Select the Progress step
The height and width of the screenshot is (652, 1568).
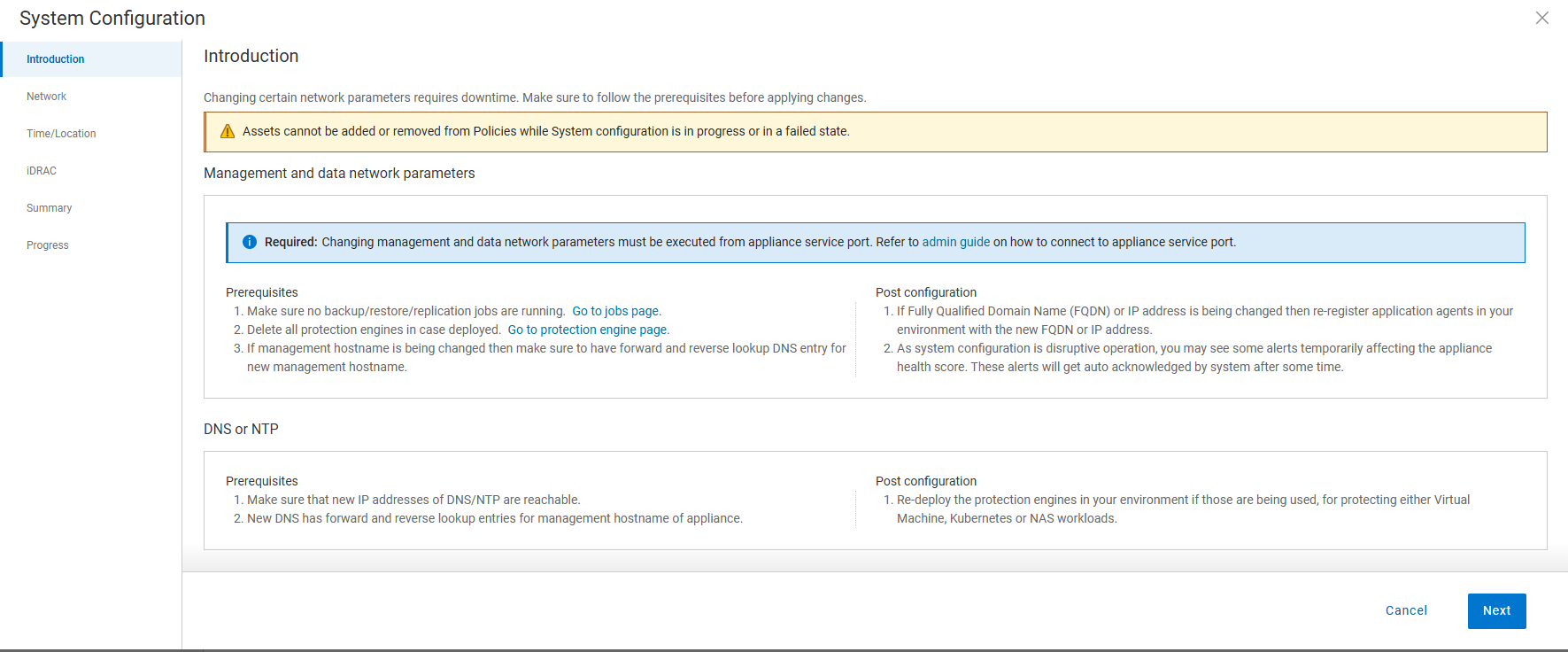click(48, 245)
